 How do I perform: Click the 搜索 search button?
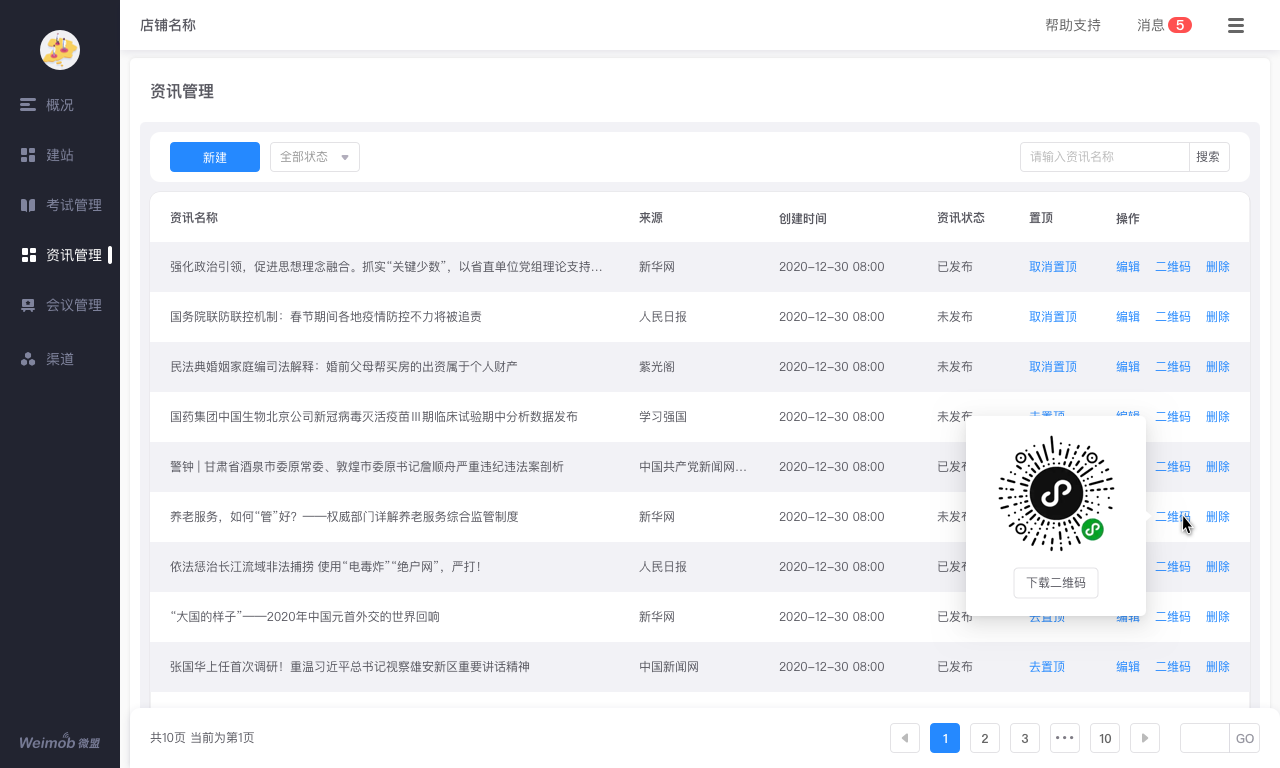(1208, 157)
